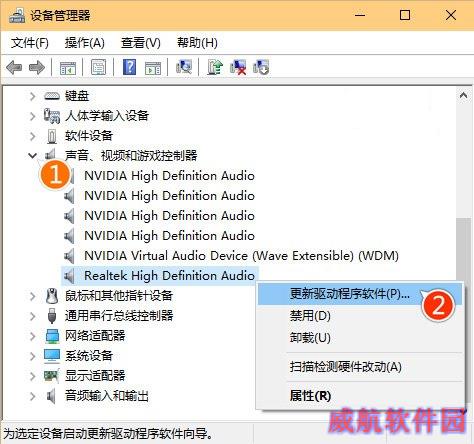Select the keyboard icon next to 键盘
Viewport: 474px width, 444px height.
tap(52, 96)
